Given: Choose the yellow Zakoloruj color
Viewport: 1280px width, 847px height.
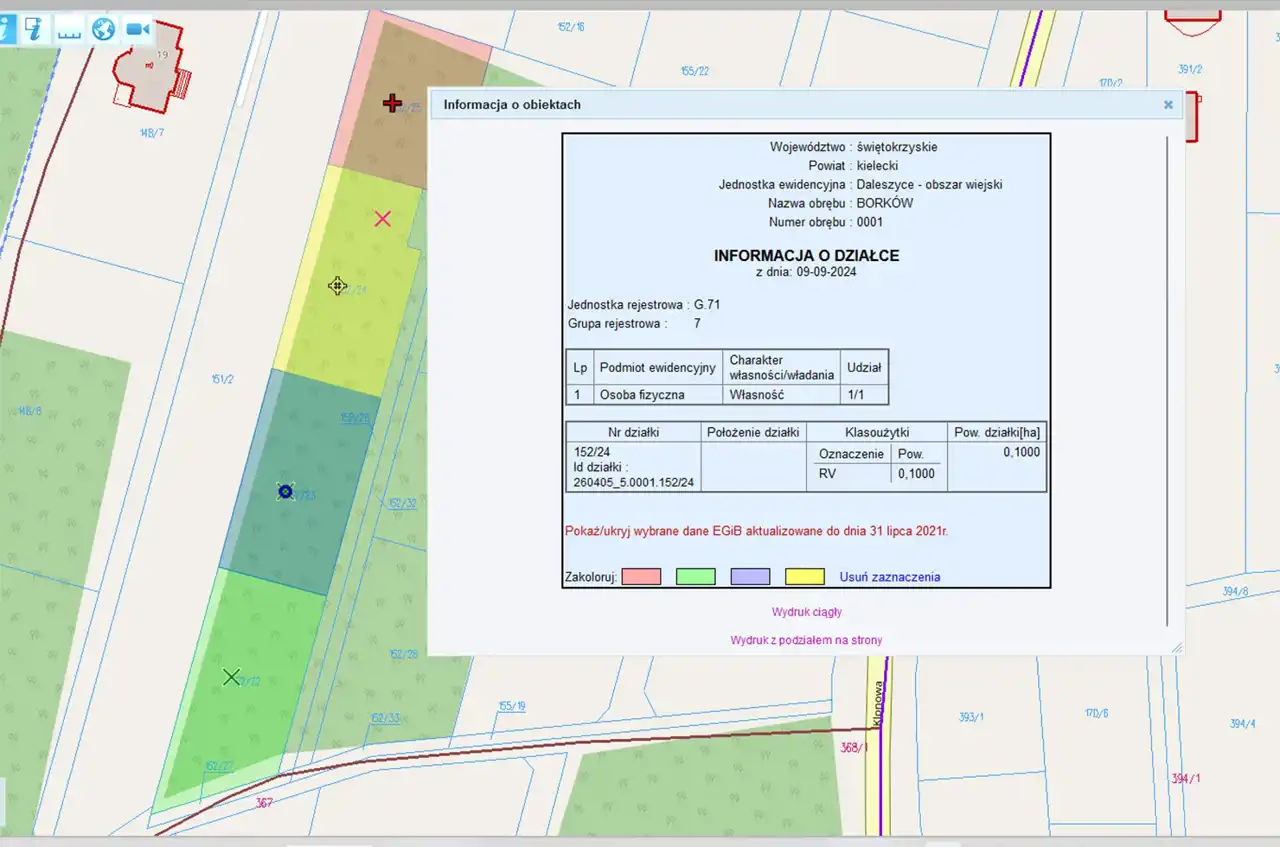Looking at the screenshot, I should pyautogui.click(x=804, y=577).
